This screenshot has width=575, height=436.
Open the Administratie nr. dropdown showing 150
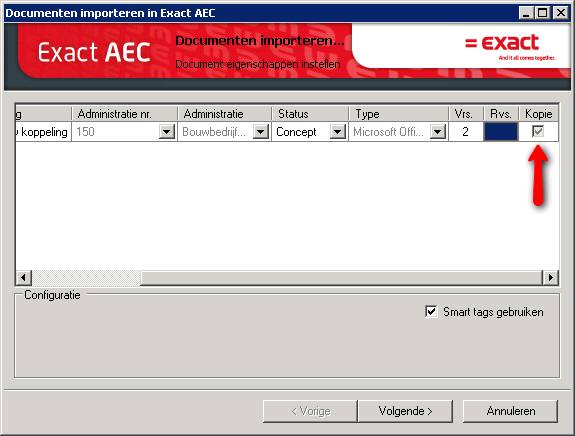point(166,132)
